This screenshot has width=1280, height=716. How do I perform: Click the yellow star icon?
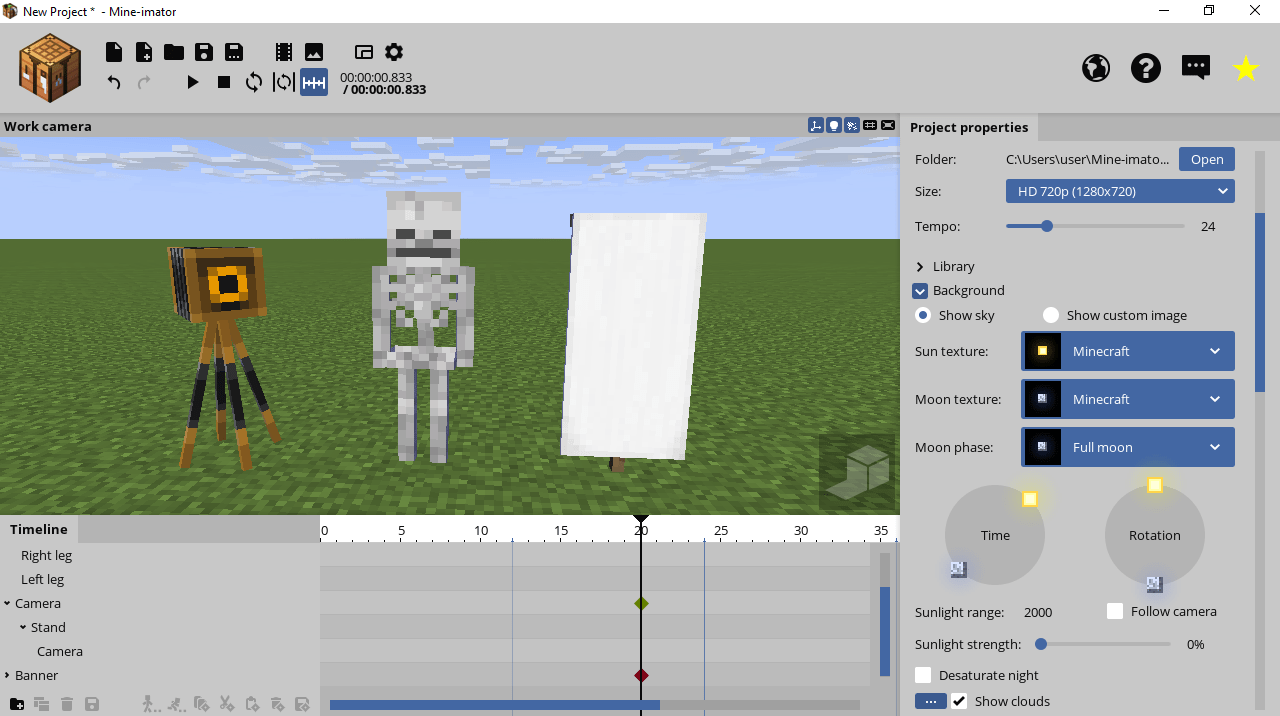pos(1246,68)
